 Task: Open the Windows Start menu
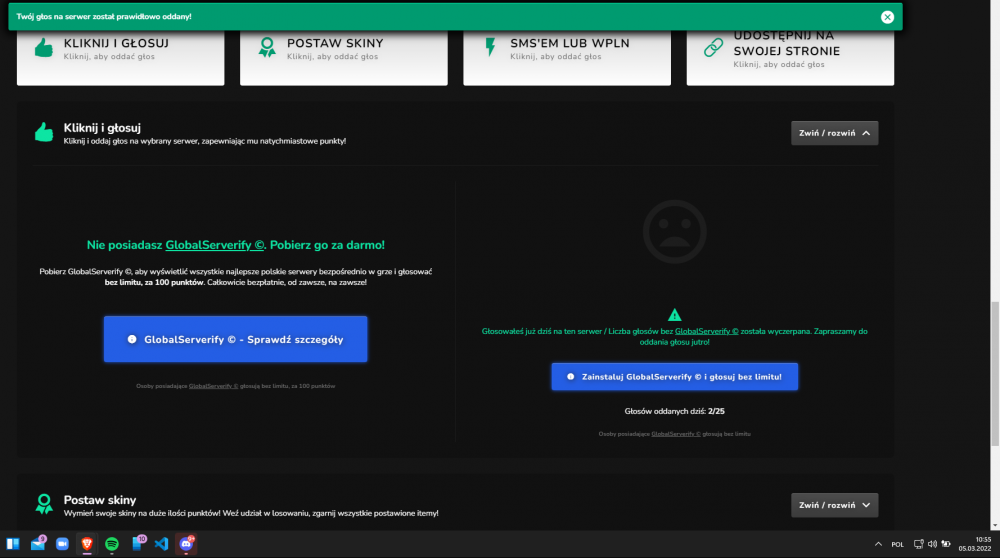(13, 544)
